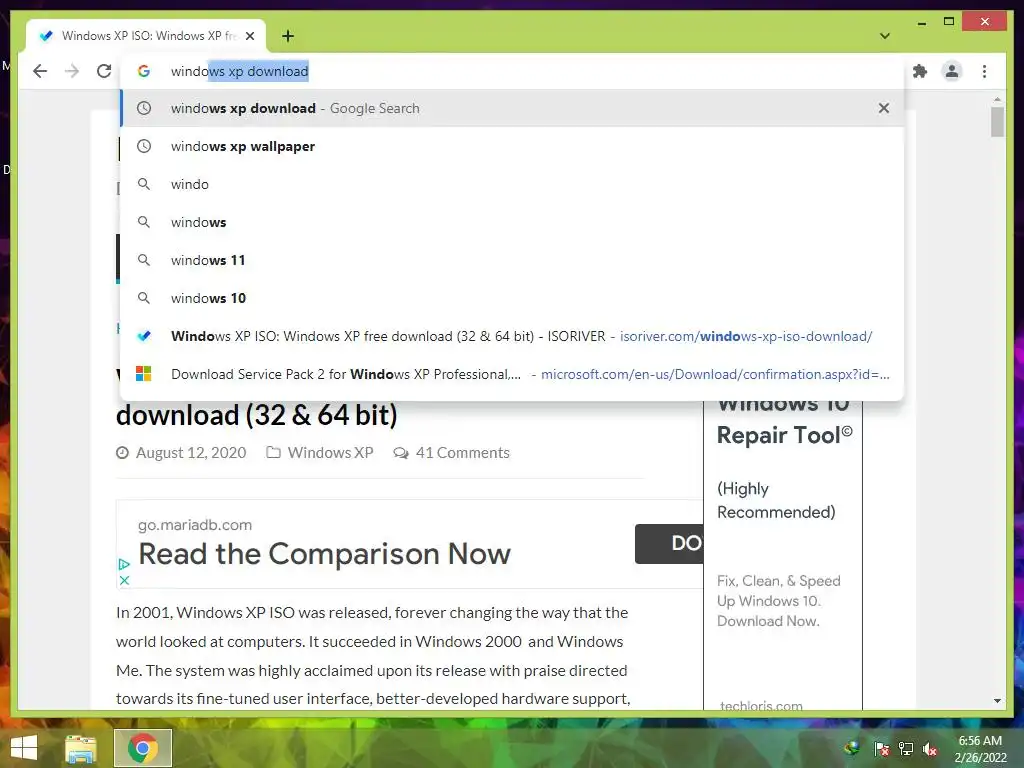Pick the 'windows' search suggestion

[512, 222]
